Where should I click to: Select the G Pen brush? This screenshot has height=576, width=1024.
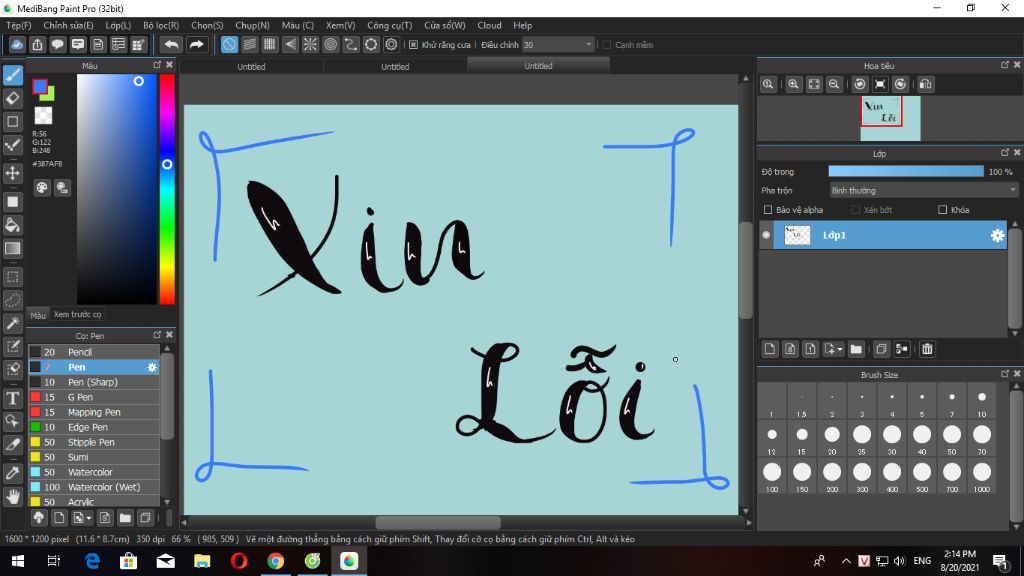point(93,397)
